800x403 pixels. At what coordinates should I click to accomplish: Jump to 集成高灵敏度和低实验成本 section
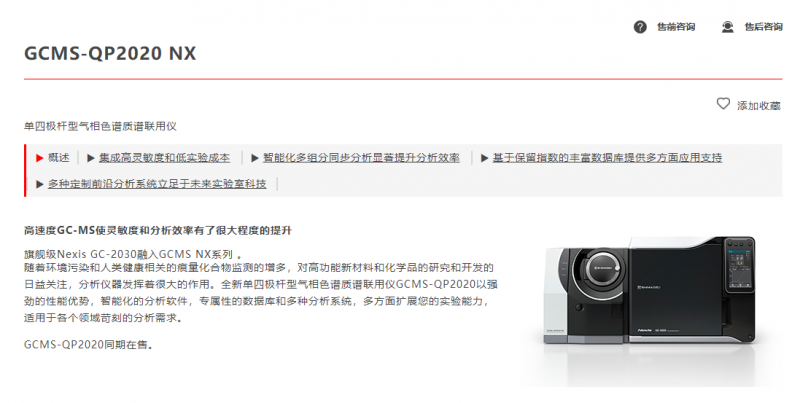pyautogui.click(x=164, y=158)
